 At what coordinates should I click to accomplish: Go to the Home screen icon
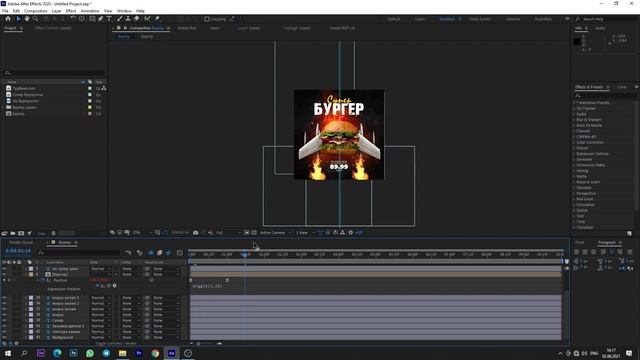pos(8,19)
